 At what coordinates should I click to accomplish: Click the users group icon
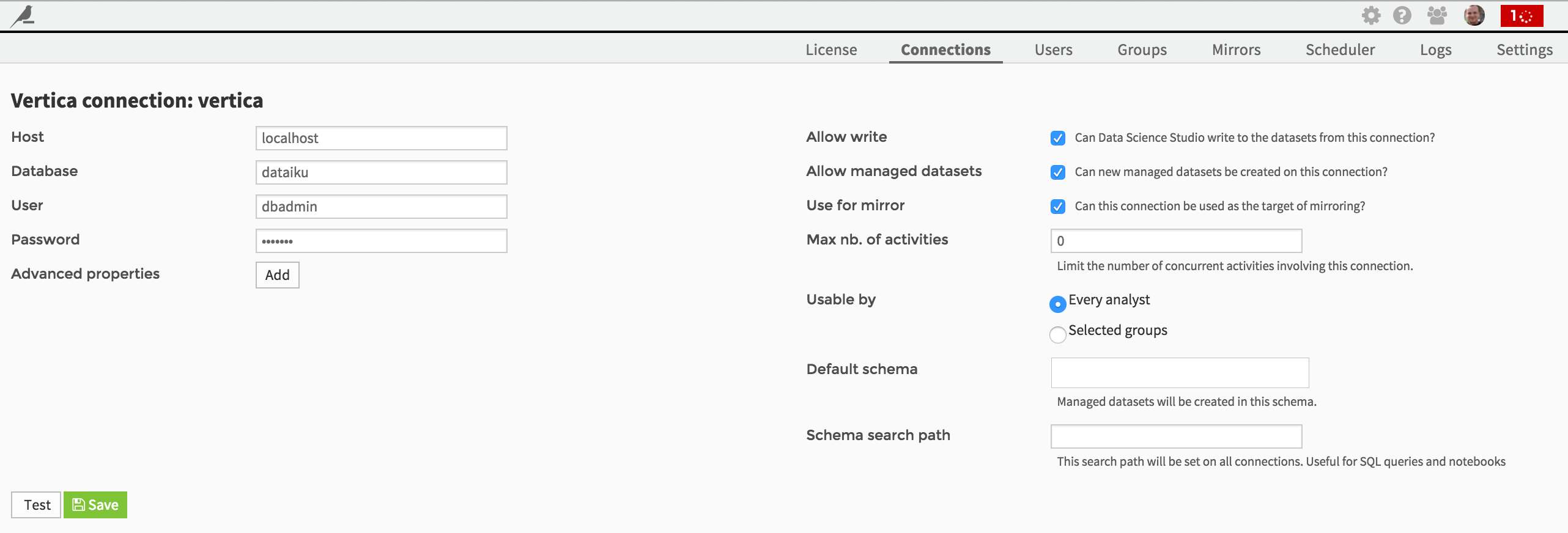(x=1437, y=15)
